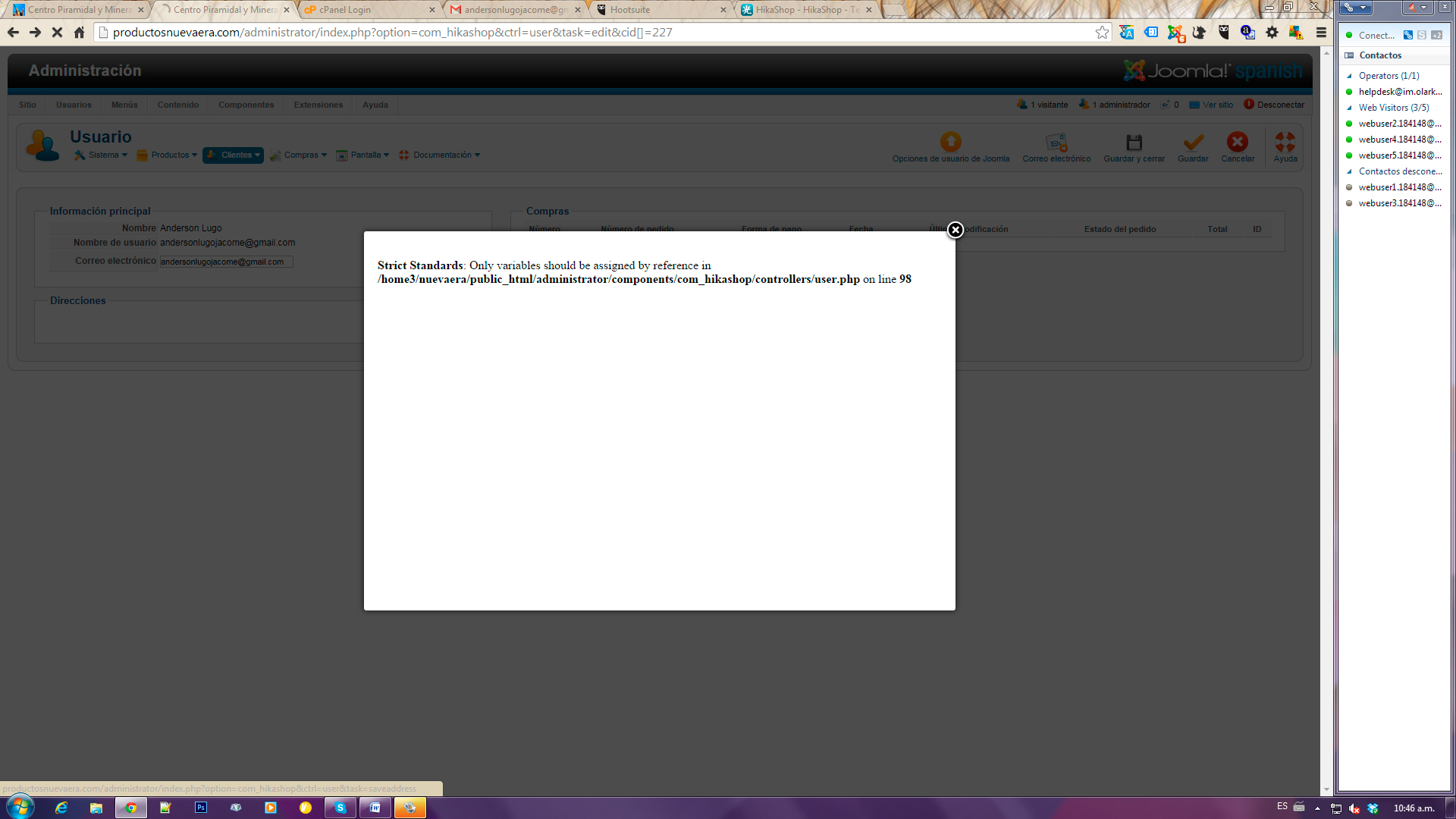Viewport: 1456px width, 819px height.
Task: Stop the page loading in browser toolbar
Action: [57, 33]
